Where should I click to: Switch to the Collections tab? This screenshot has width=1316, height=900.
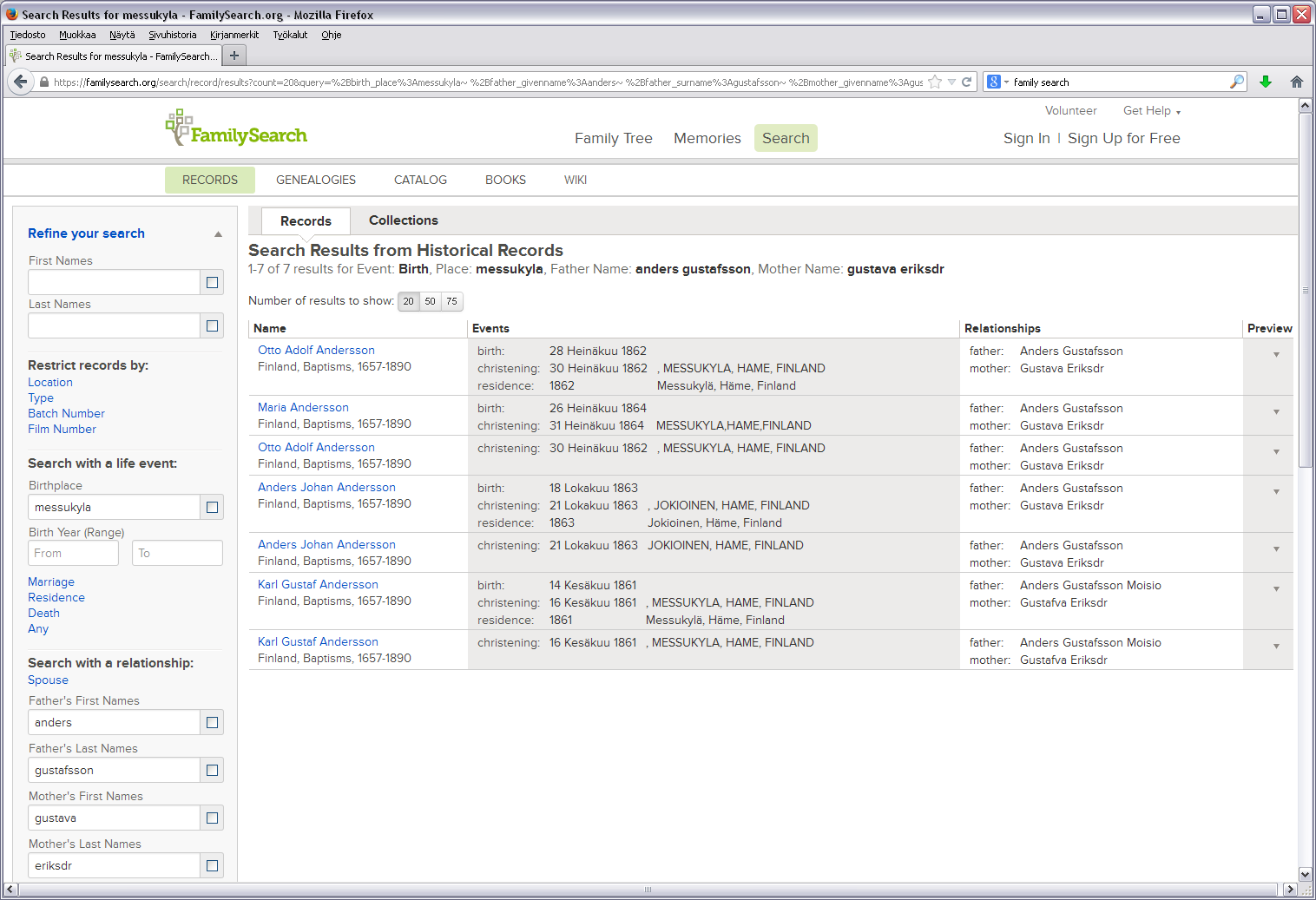[x=404, y=220]
